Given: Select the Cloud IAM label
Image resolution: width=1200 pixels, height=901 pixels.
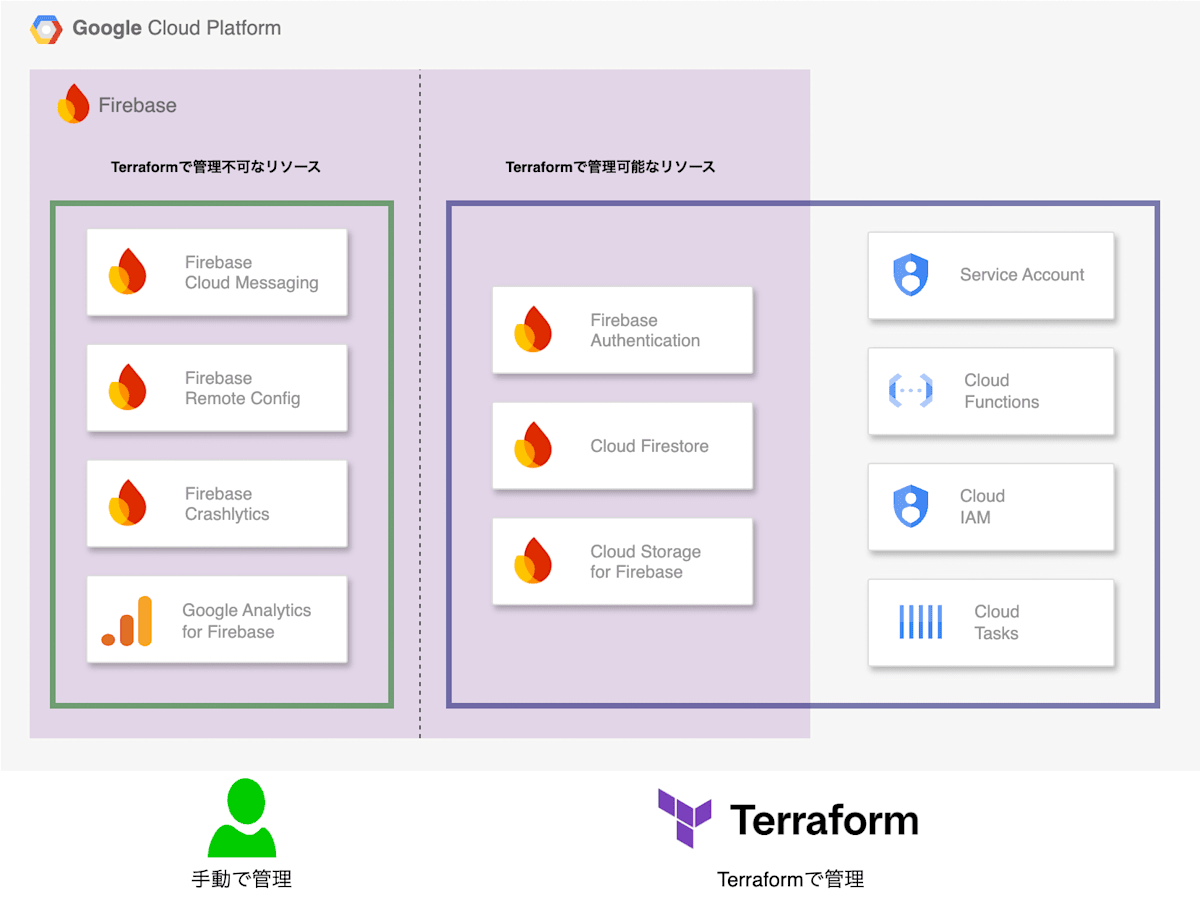Looking at the screenshot, I should (x=982, y=507).
